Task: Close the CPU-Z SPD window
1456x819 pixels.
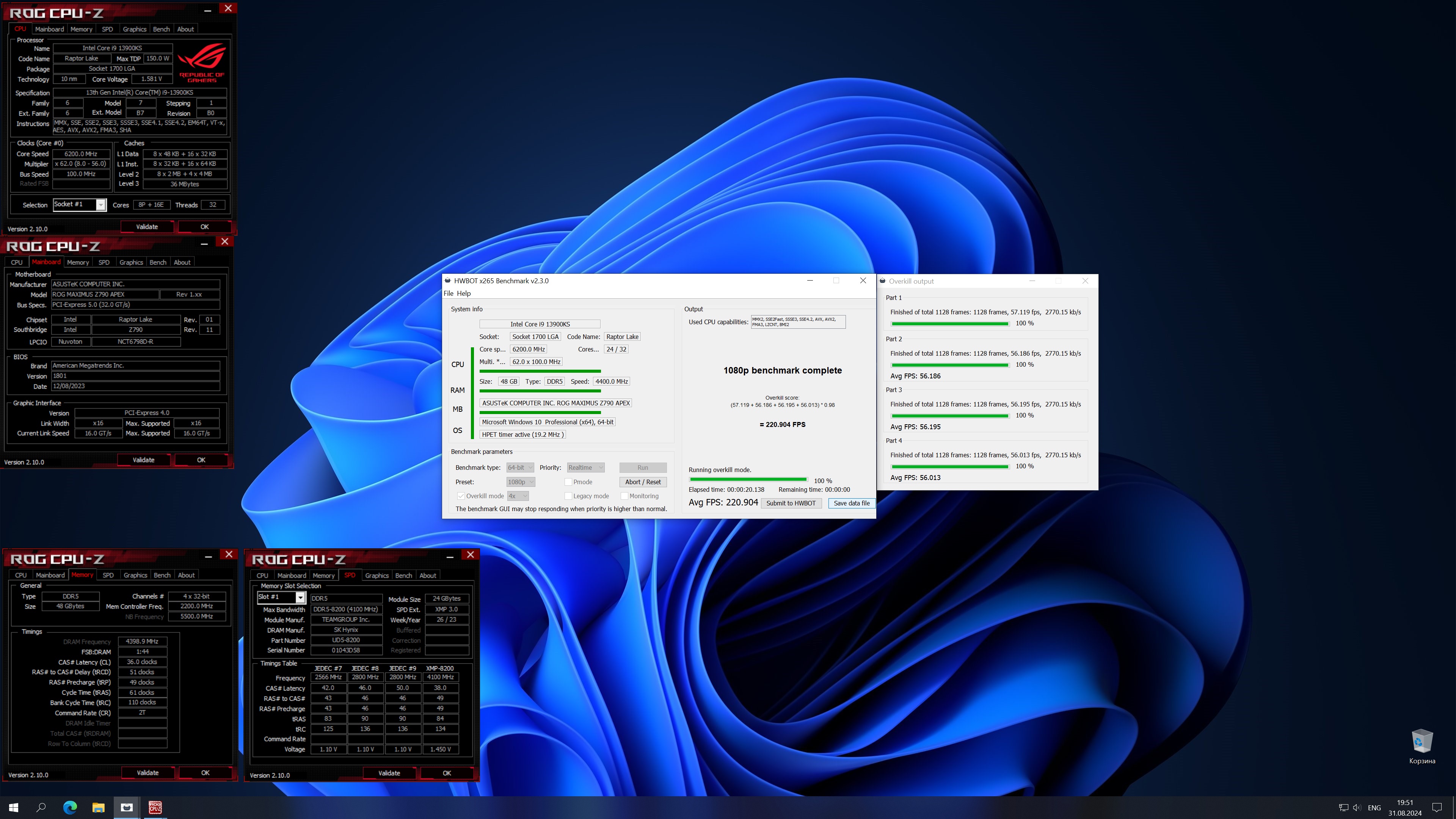Action: 470,554
